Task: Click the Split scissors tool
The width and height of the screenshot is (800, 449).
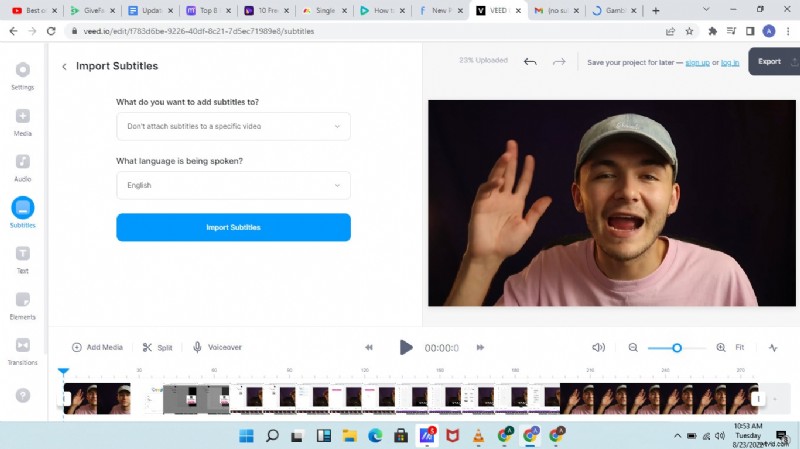Action: pyautogui.click(x=157, y=347)
